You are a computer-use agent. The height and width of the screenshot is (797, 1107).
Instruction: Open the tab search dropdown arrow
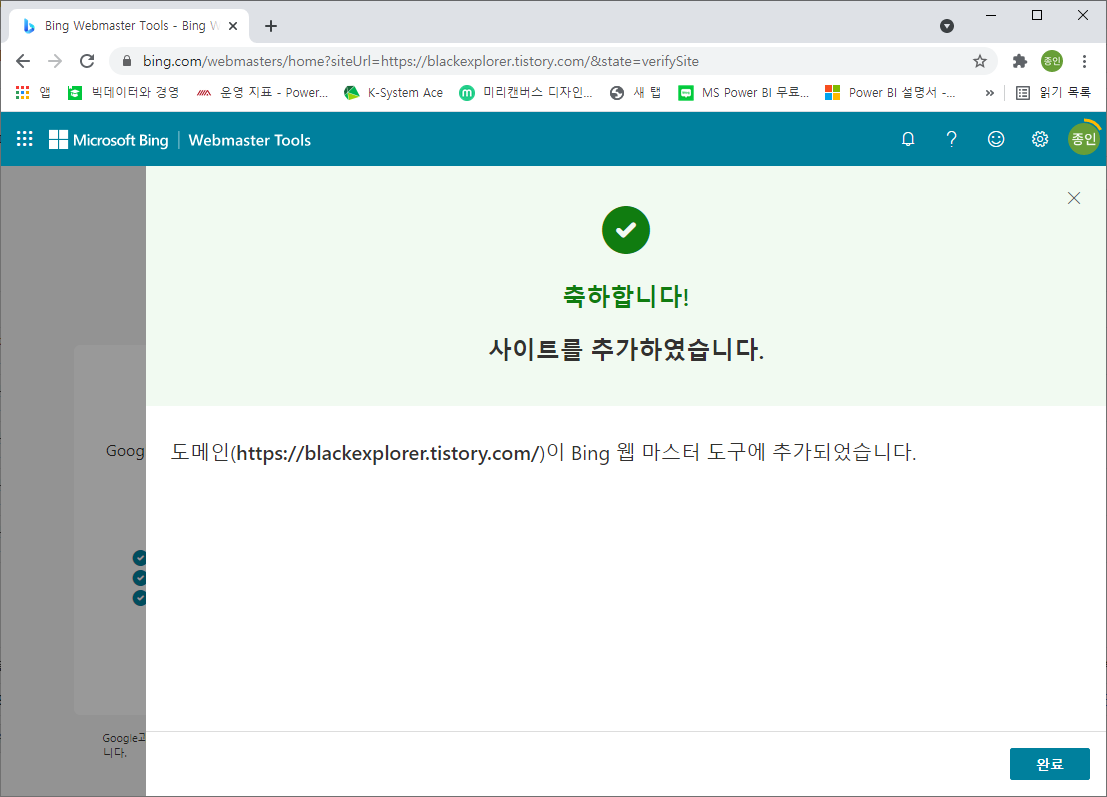(x=947, y=26)
